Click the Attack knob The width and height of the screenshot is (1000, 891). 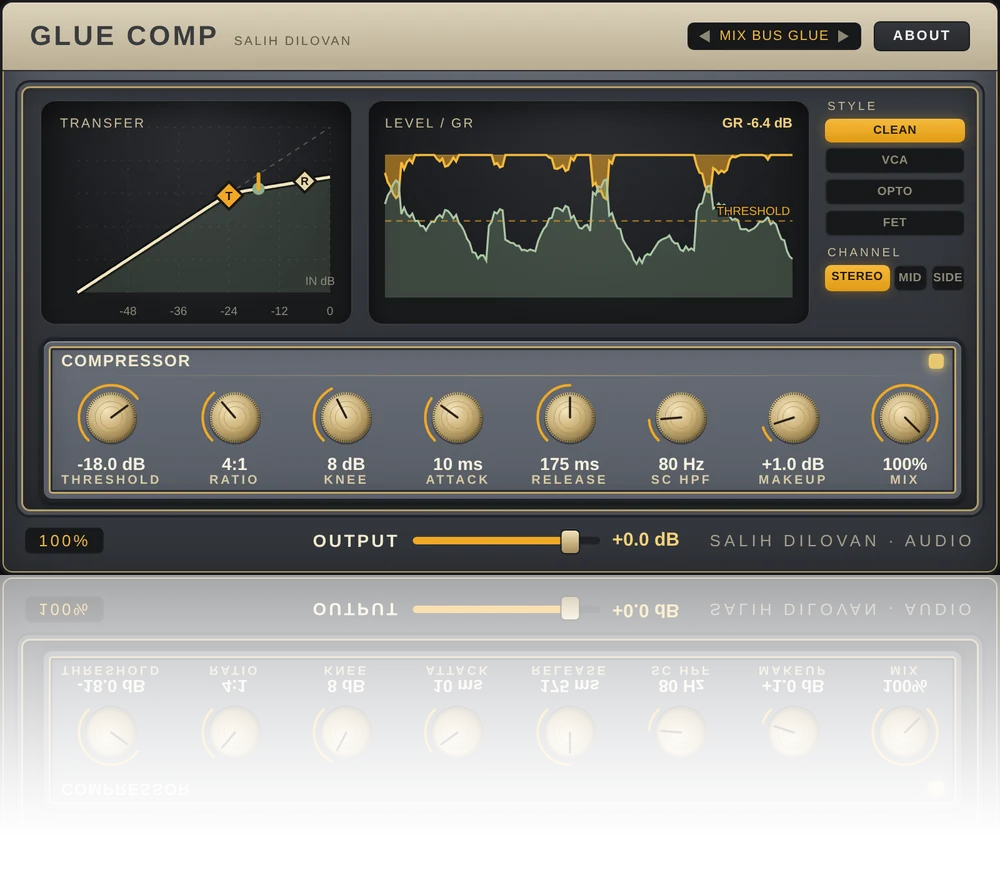(x=457, y=417)
